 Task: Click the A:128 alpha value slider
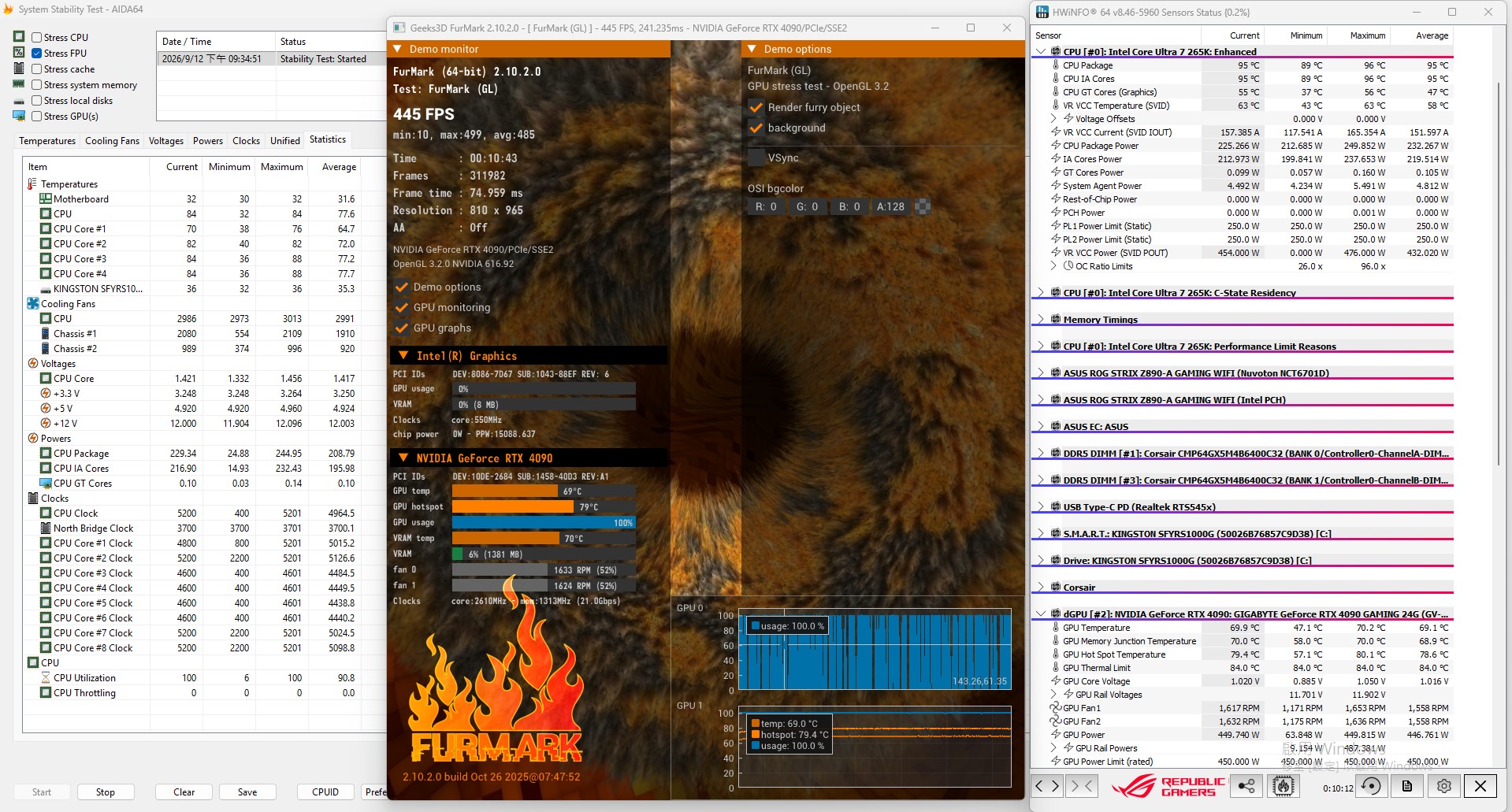(891, 206)
